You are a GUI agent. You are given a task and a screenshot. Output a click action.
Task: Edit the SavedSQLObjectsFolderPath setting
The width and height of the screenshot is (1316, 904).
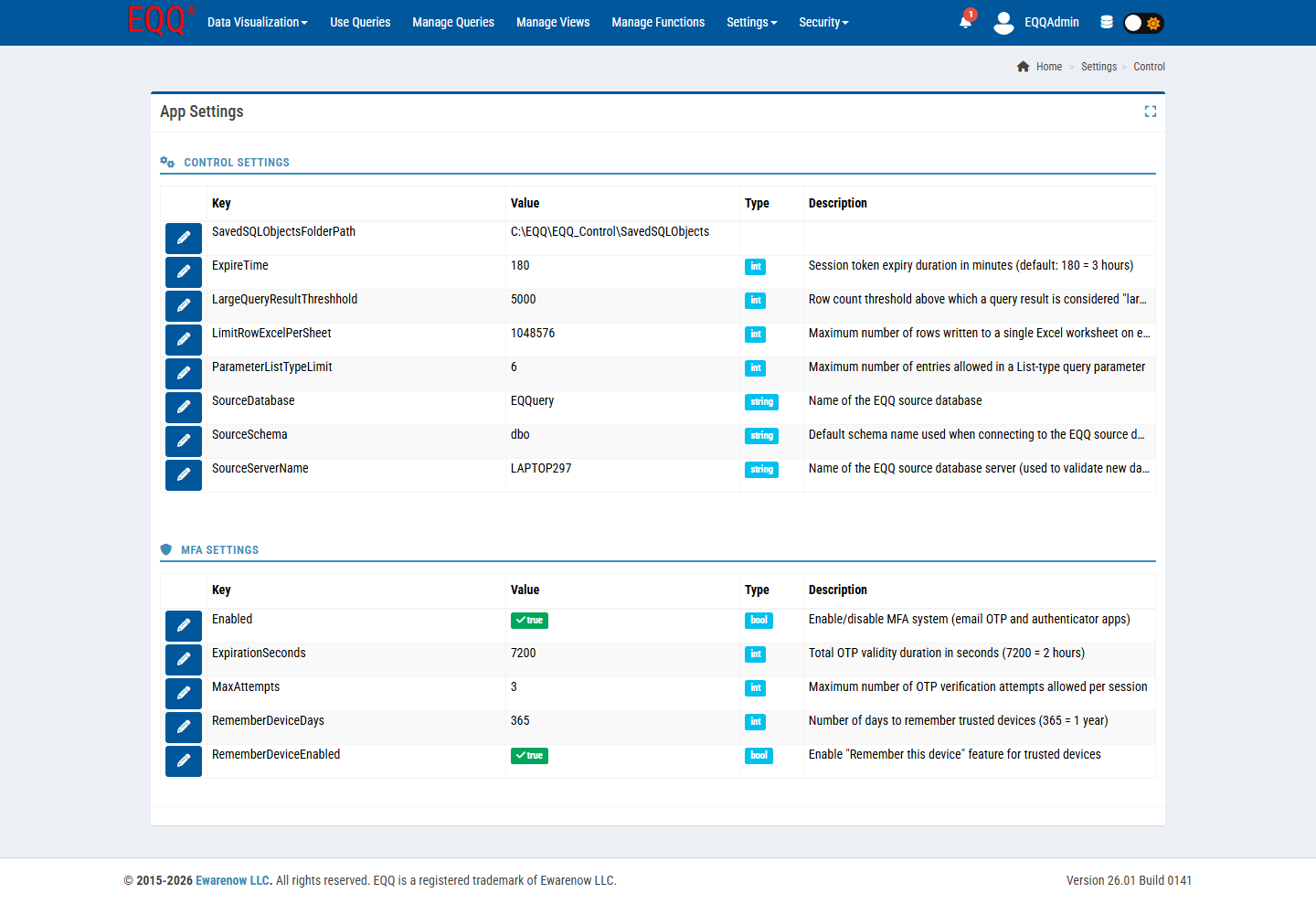(x=184, y=238)
